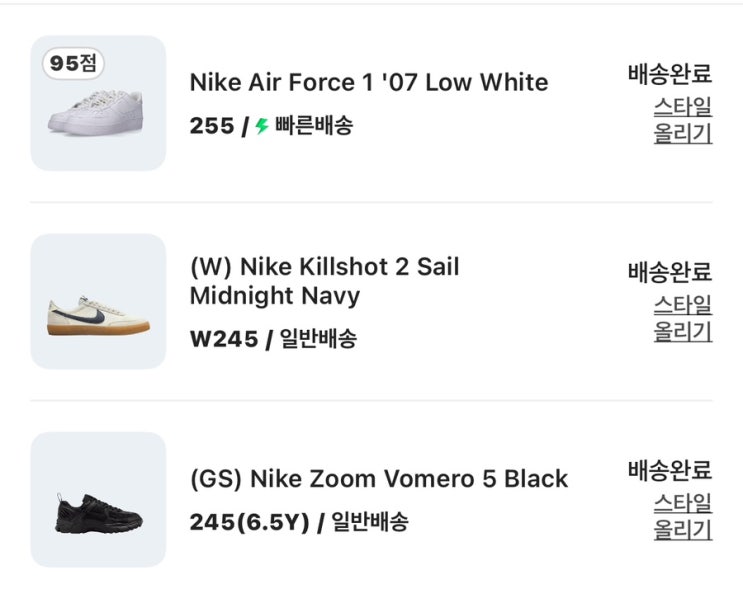This screenshot has height=589, width=743.
Task: Open the black Vomero 5 sneaker thumbnail
Action: (x=98, y=500)
